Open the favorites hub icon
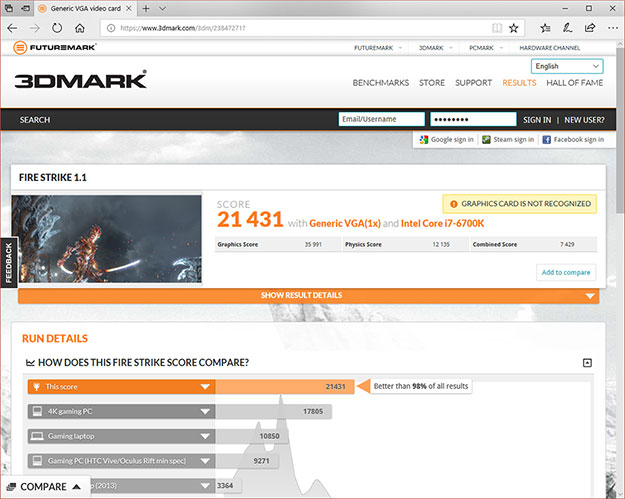 [545, 28]
